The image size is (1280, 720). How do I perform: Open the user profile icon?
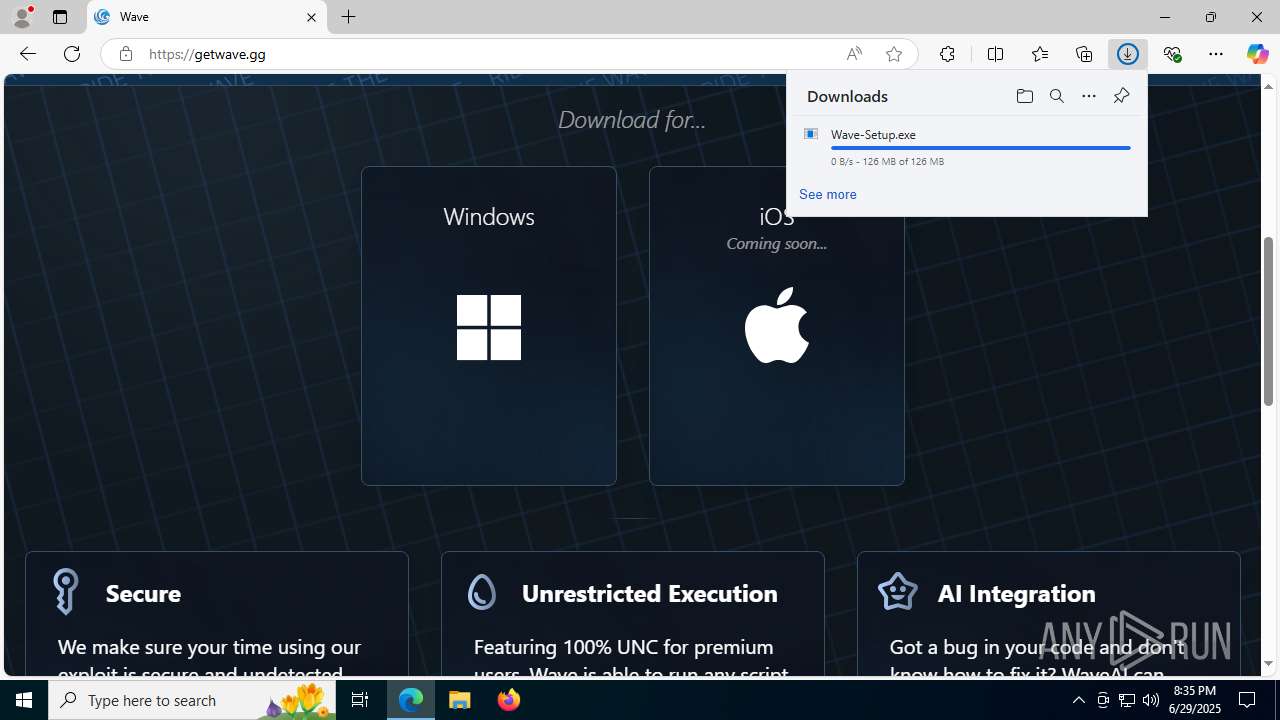point(22,17)
